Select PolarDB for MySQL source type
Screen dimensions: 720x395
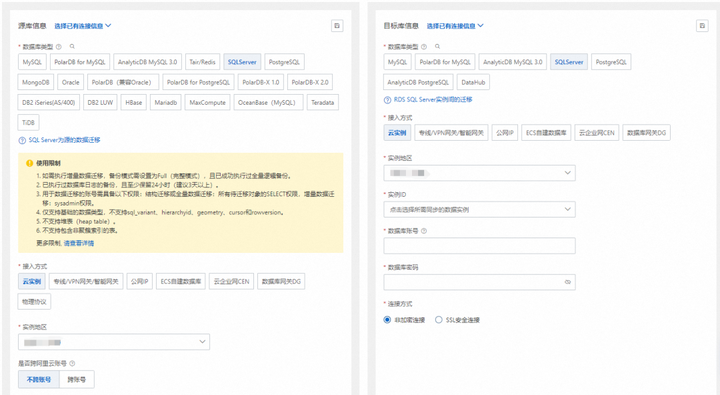80,62
